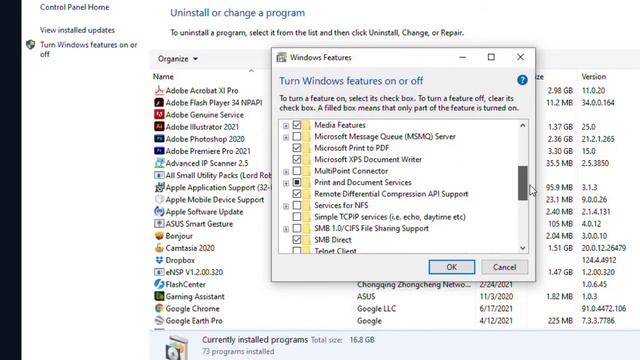640x360 pixels.
Task: Expand Microsoft Message Queue (MSMQ) Server node
Action: (286, 137)
